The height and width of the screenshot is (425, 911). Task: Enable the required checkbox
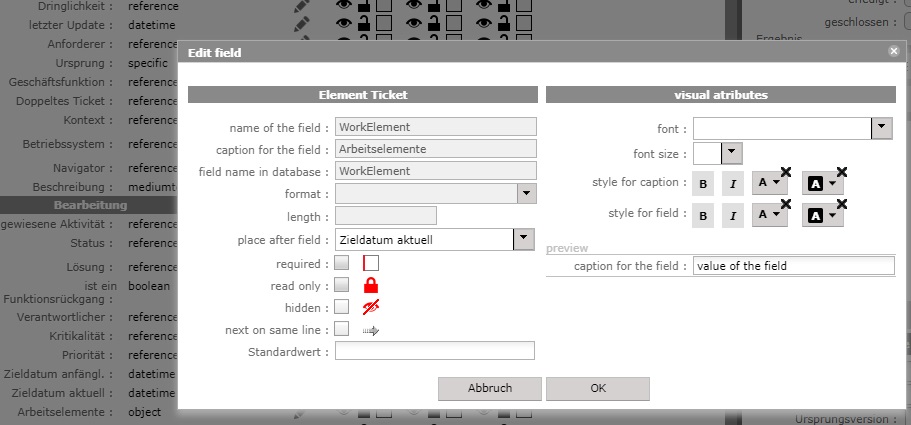click(342, 264)
